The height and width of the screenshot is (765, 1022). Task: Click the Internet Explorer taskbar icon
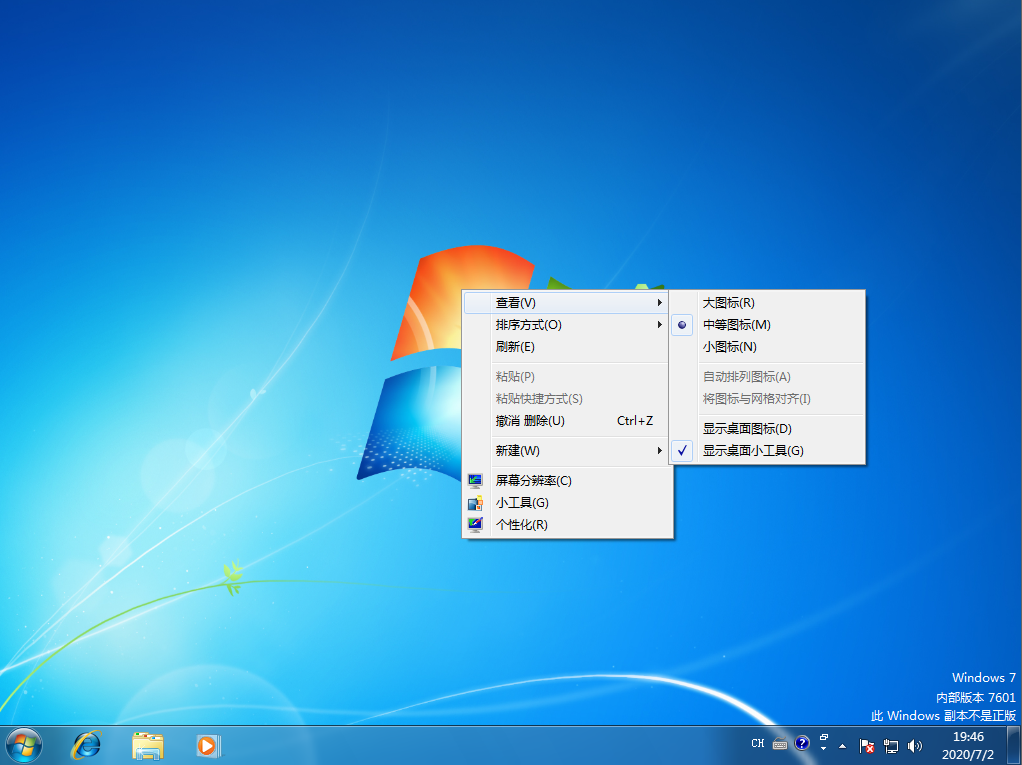[86, 744]
